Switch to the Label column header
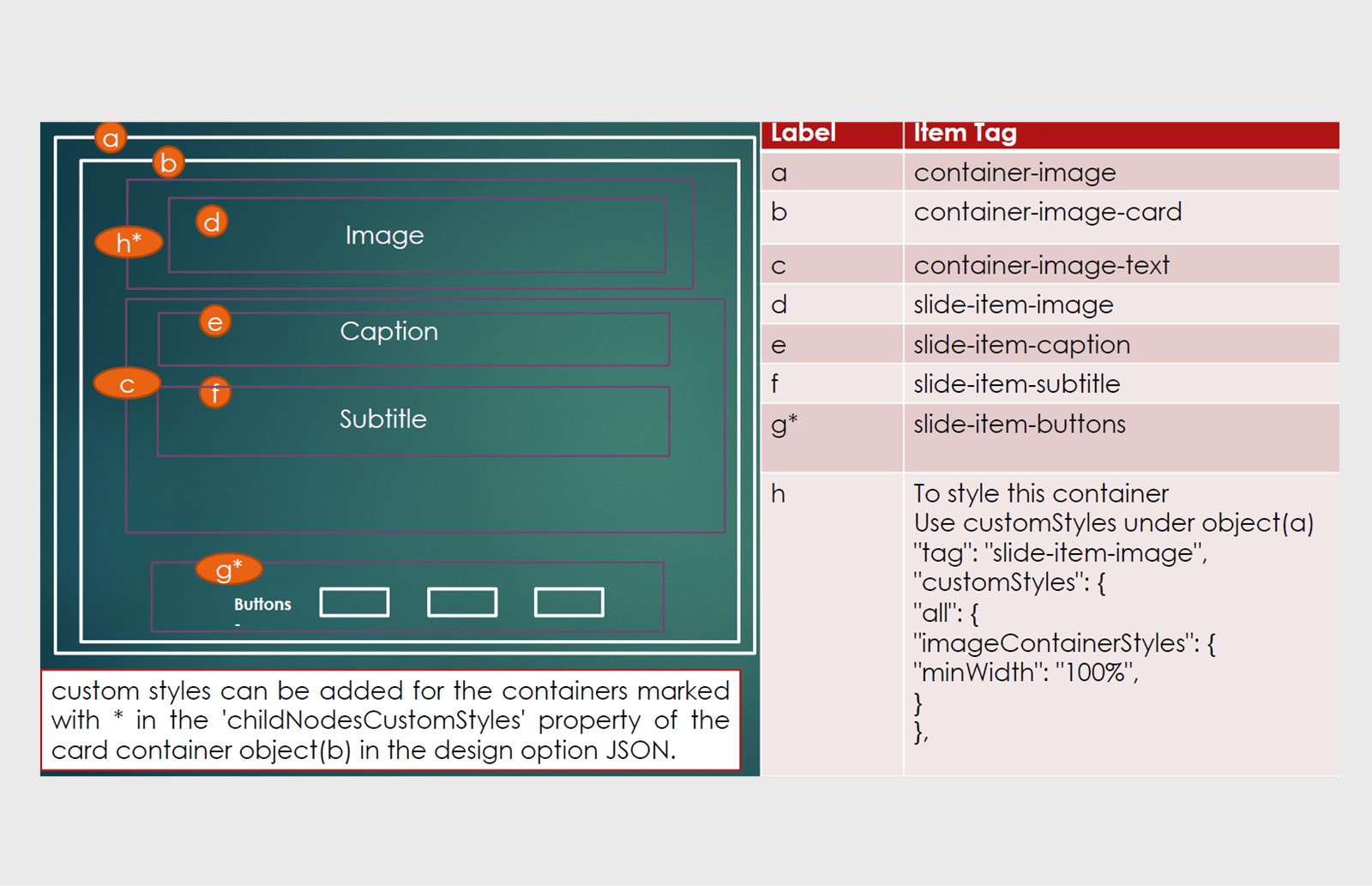Viewport: 1372px width, 886px height. 804,133
